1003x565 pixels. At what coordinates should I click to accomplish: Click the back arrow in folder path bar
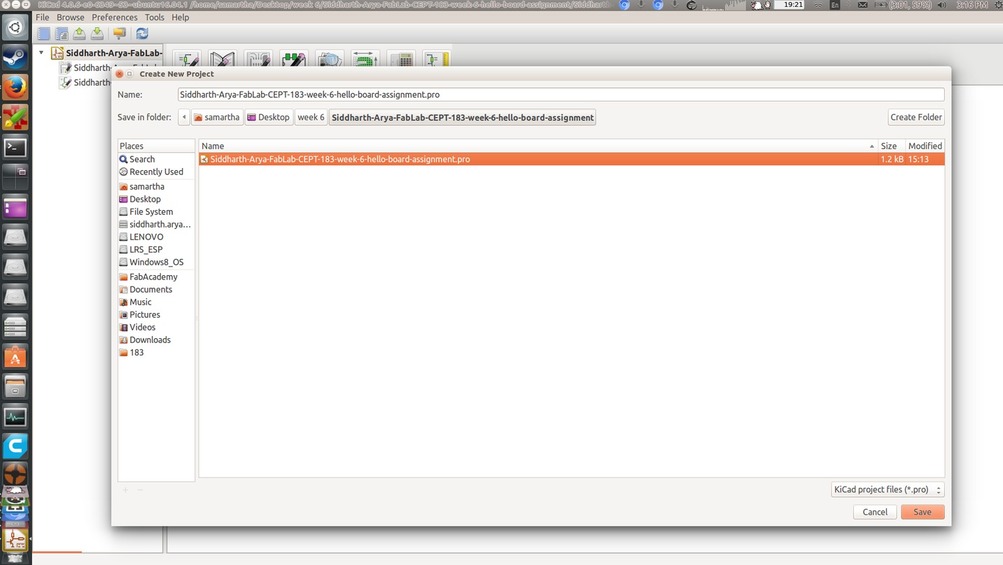184,117
